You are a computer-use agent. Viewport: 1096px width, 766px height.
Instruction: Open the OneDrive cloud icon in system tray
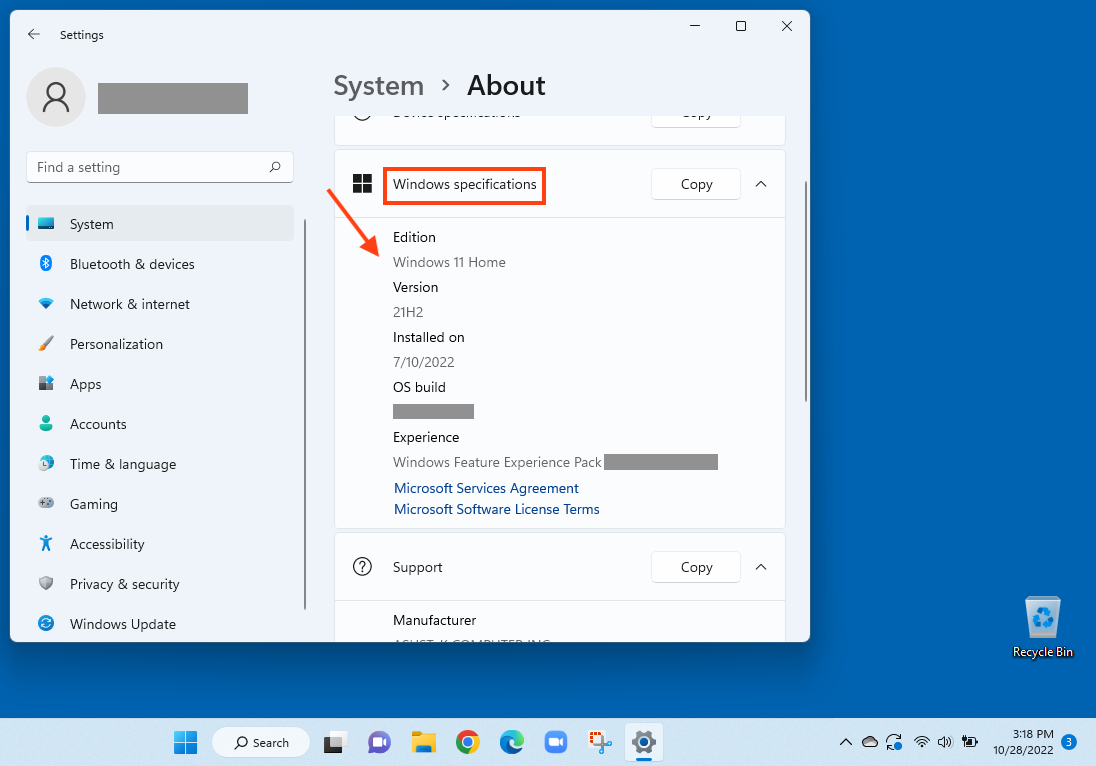[x=869, y=742]
